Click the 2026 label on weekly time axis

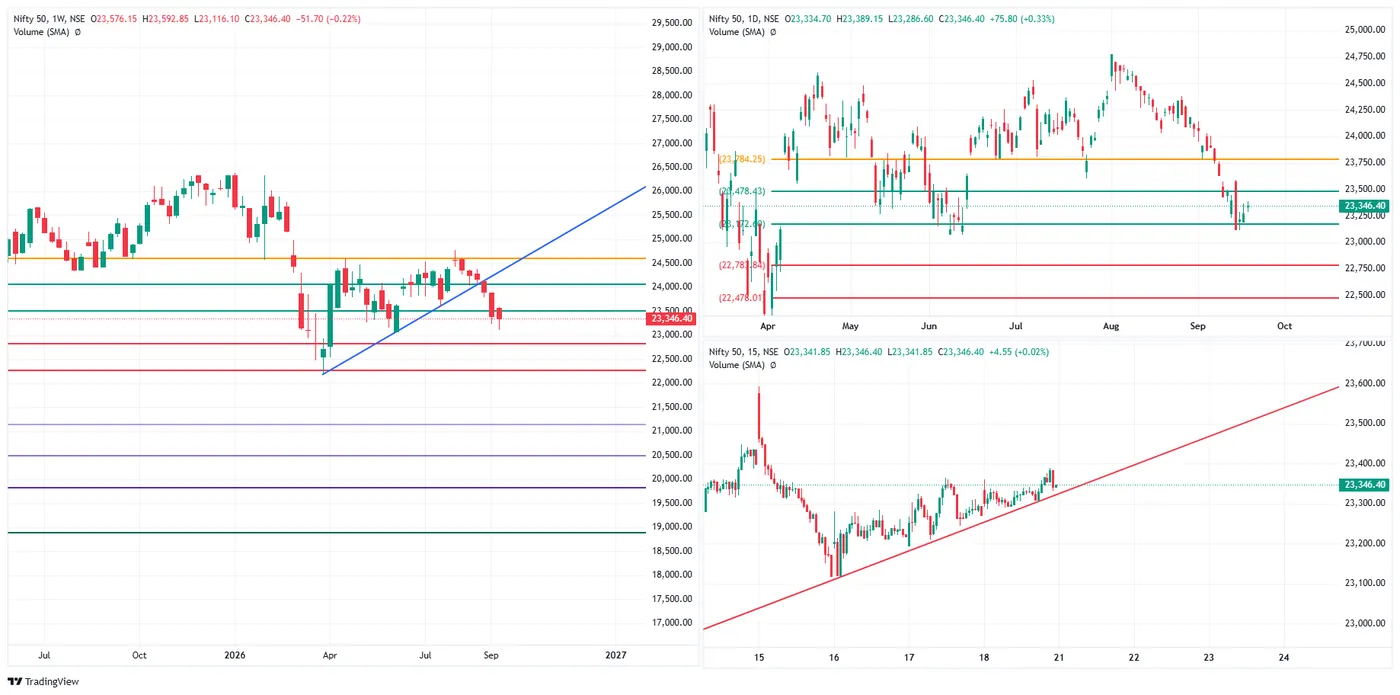234,656
